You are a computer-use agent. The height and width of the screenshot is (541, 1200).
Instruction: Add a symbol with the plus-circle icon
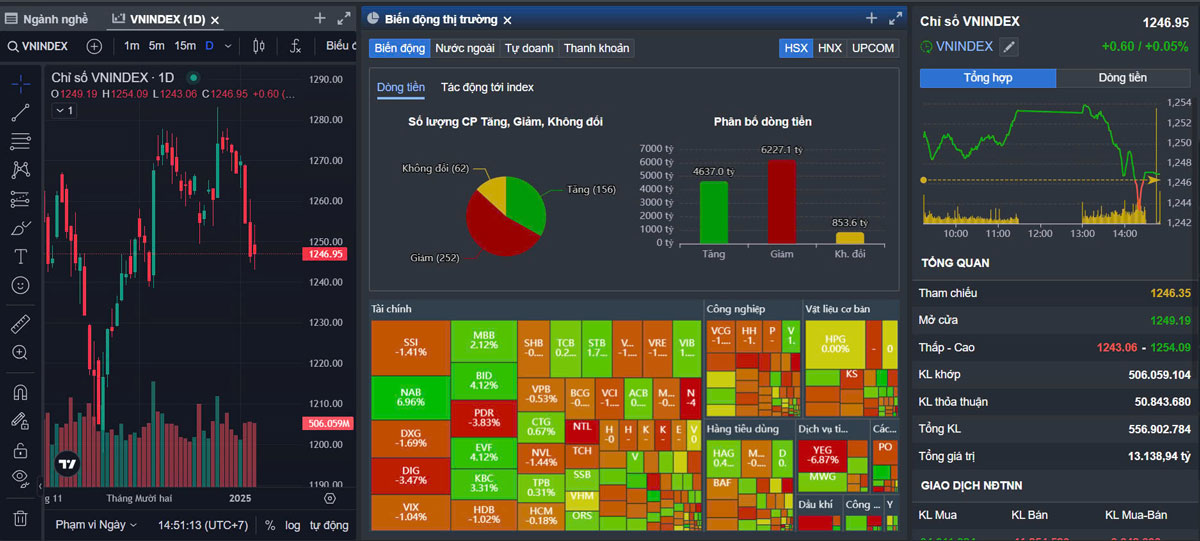coord(94,46)
